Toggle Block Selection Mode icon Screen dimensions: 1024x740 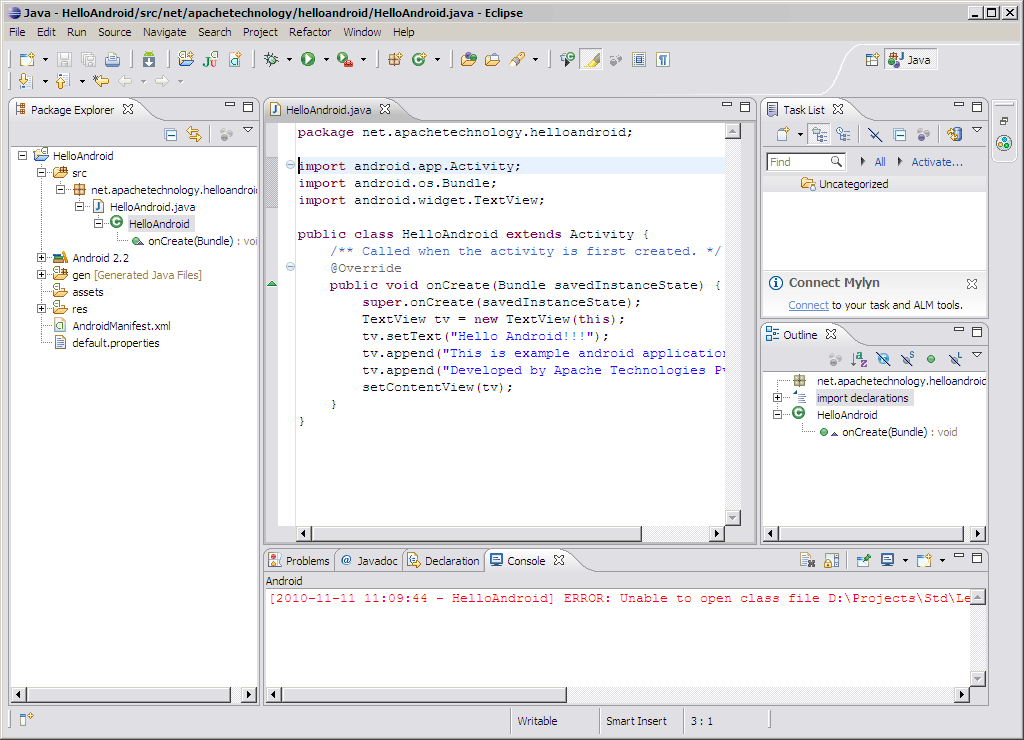pyautogui.click(x=639, y=59)
